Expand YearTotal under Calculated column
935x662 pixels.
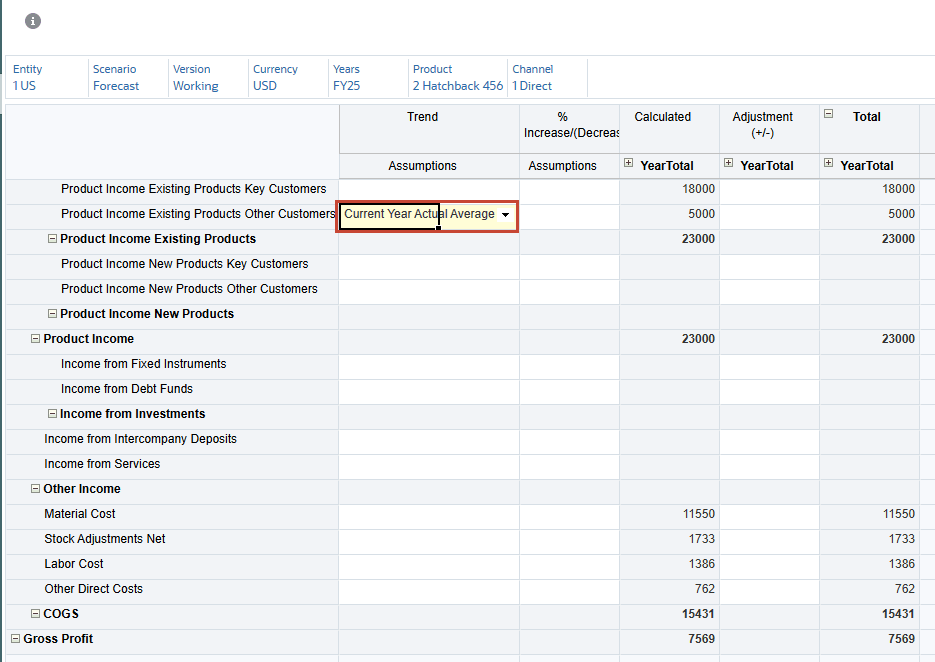point(629,163)
